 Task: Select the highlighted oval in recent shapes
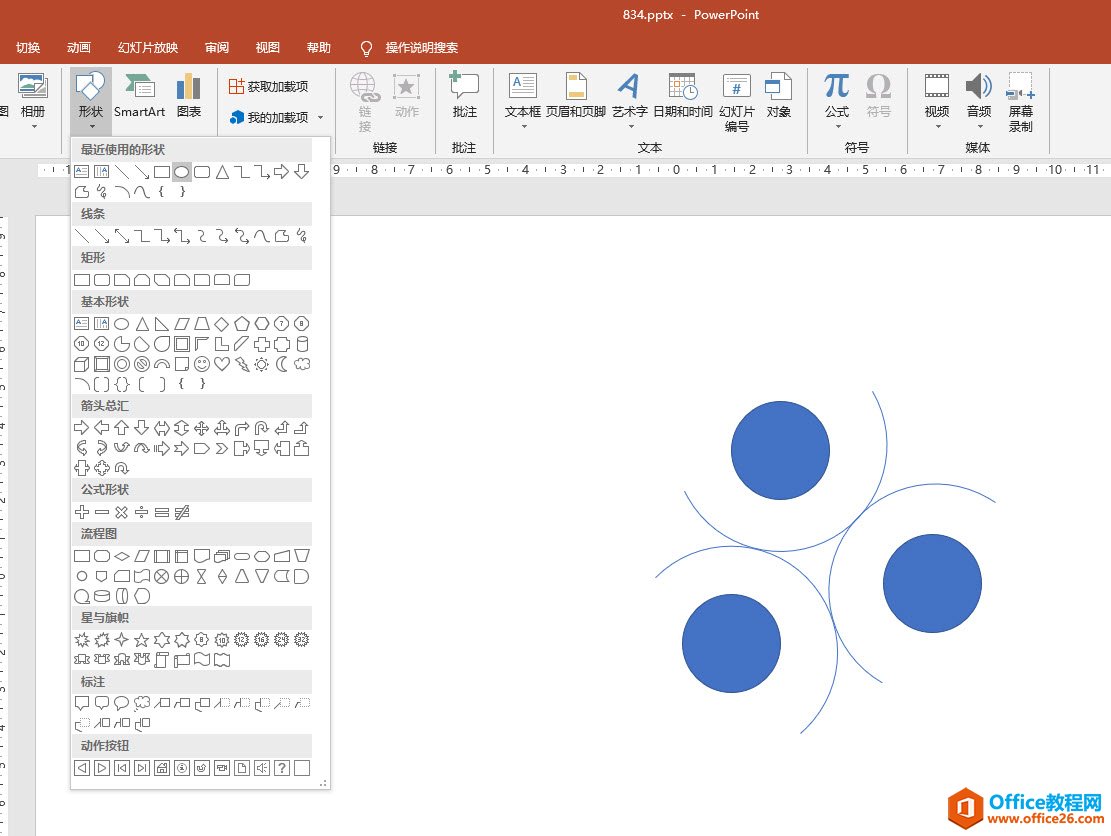click(182, 172)
